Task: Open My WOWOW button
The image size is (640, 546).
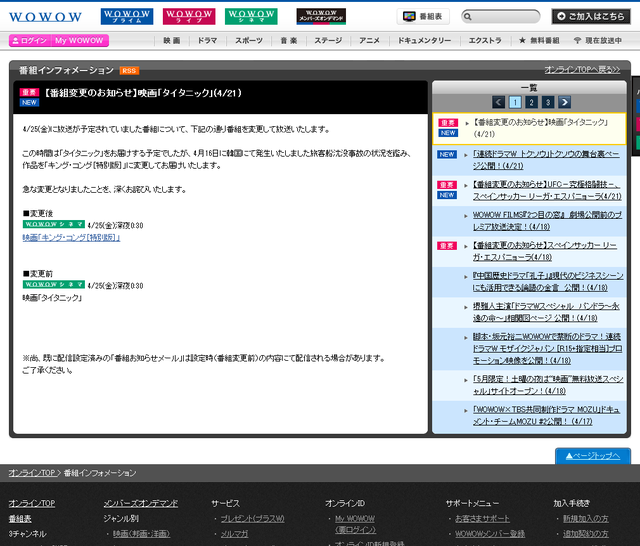Action: 80,40
